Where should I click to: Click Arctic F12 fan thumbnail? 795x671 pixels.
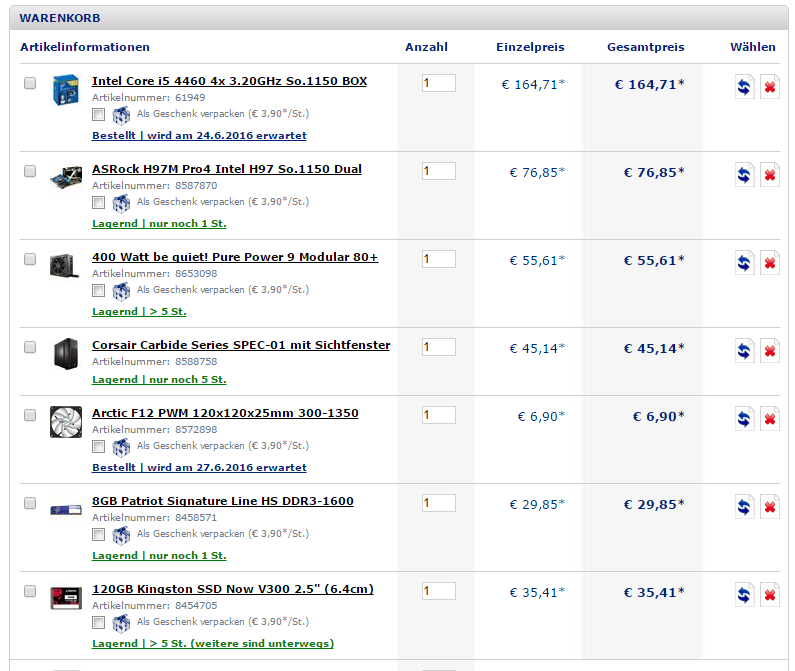(66, 421)
